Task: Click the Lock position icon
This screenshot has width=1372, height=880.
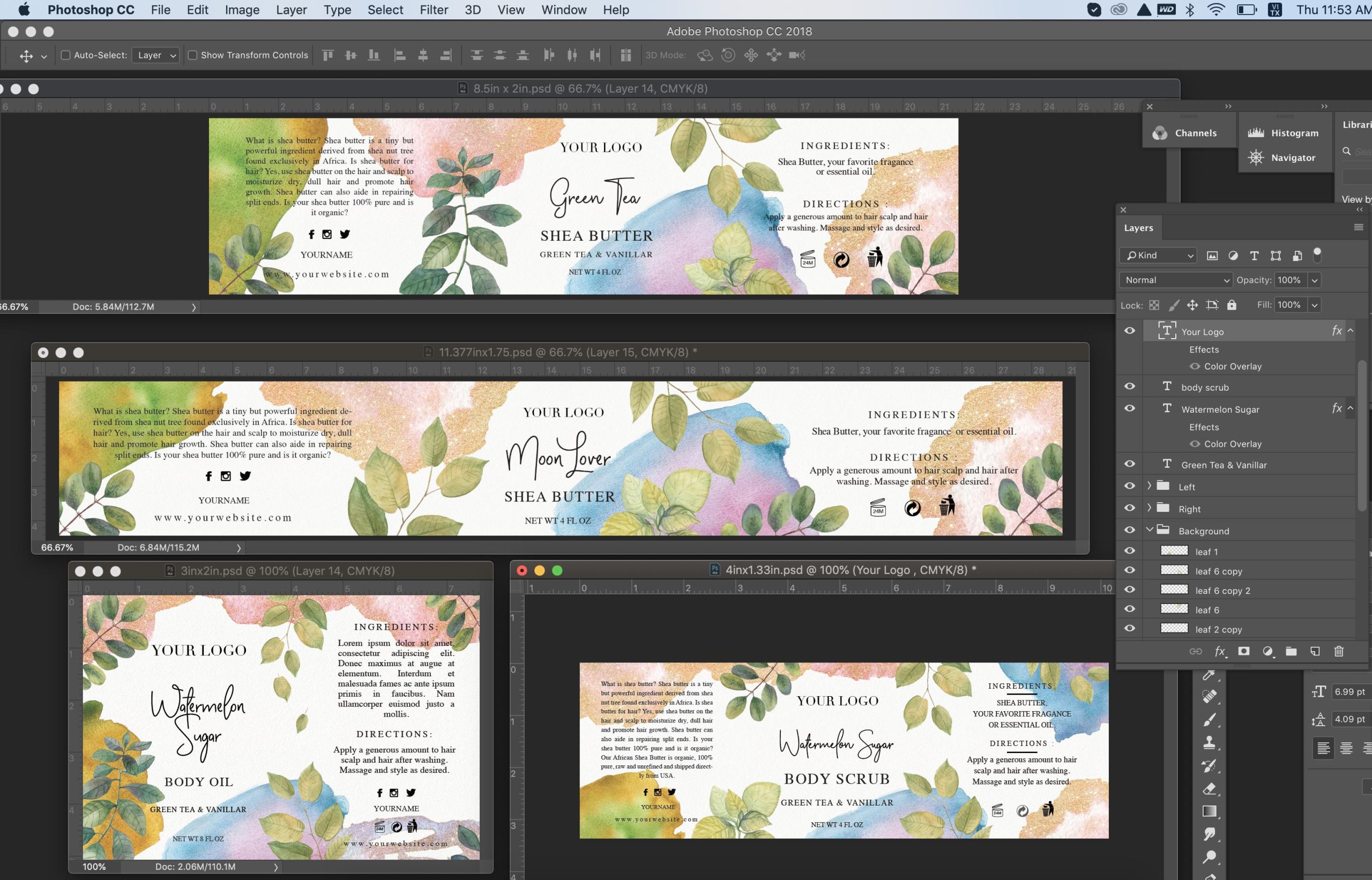Action: coord(1192,305)
